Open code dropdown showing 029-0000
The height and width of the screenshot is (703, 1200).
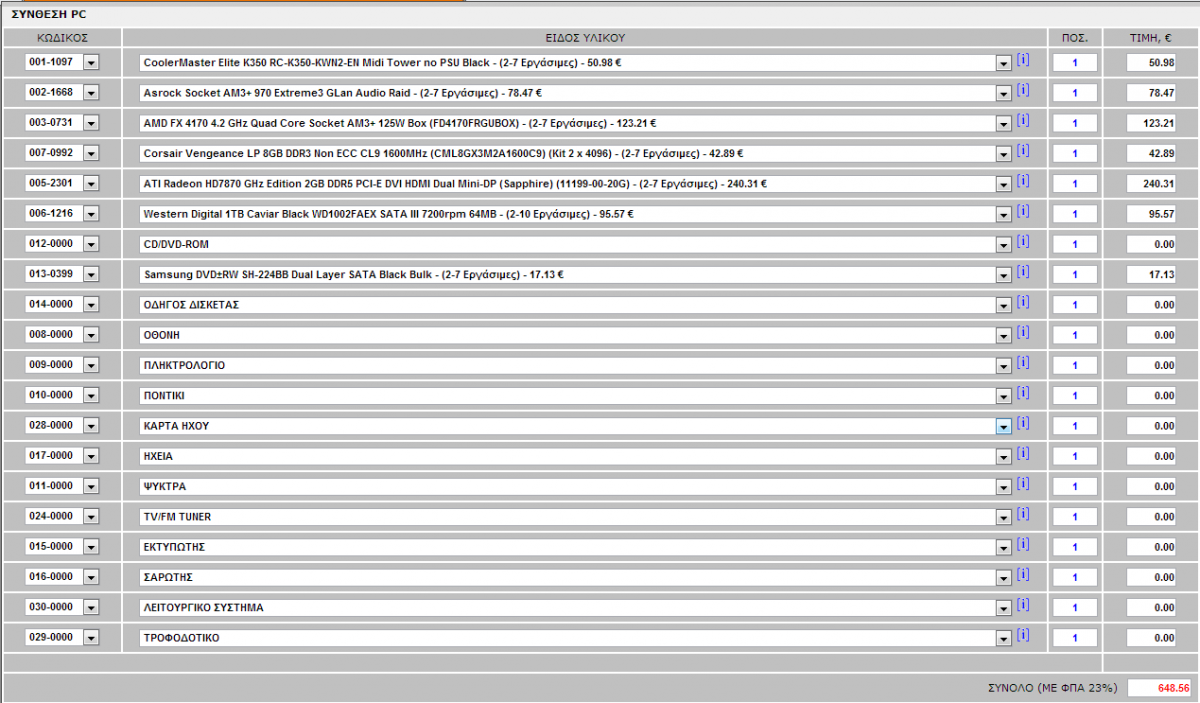pos(91,638)
